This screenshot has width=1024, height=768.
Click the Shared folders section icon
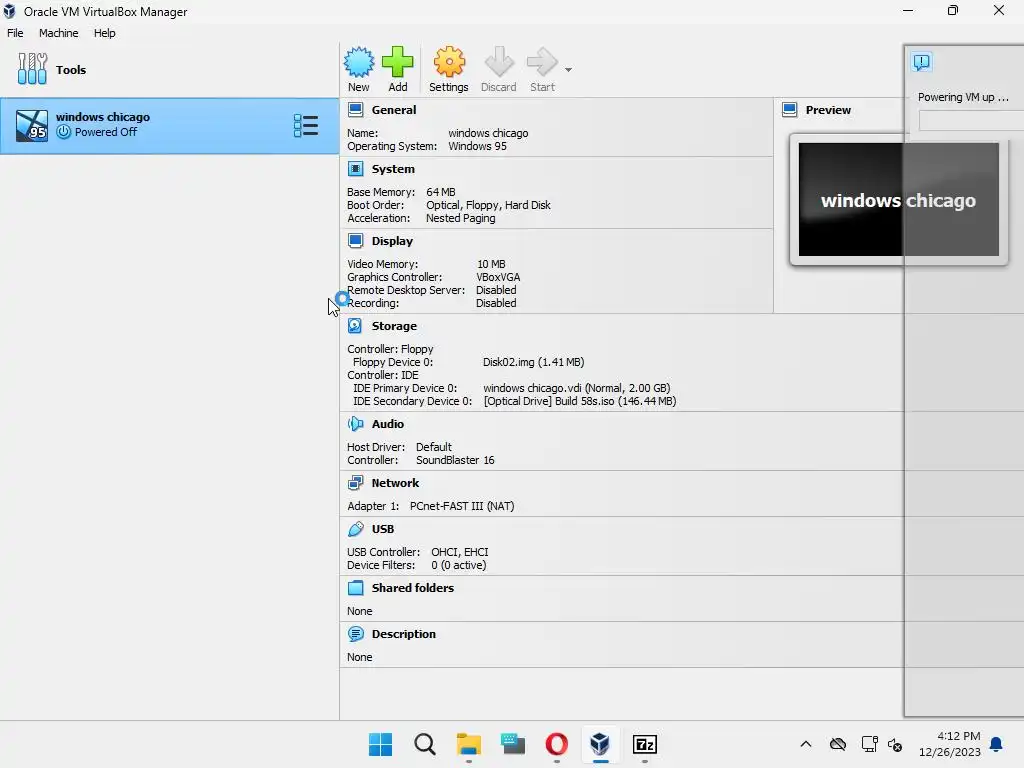tap(355, 588)
